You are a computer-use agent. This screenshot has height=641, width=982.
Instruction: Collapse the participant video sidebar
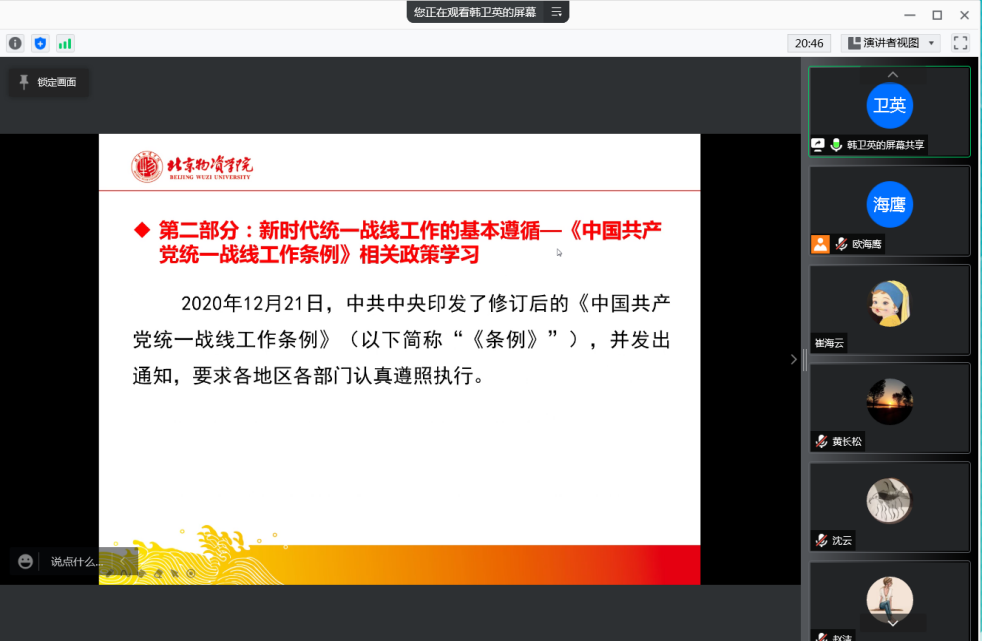(794, 359)
